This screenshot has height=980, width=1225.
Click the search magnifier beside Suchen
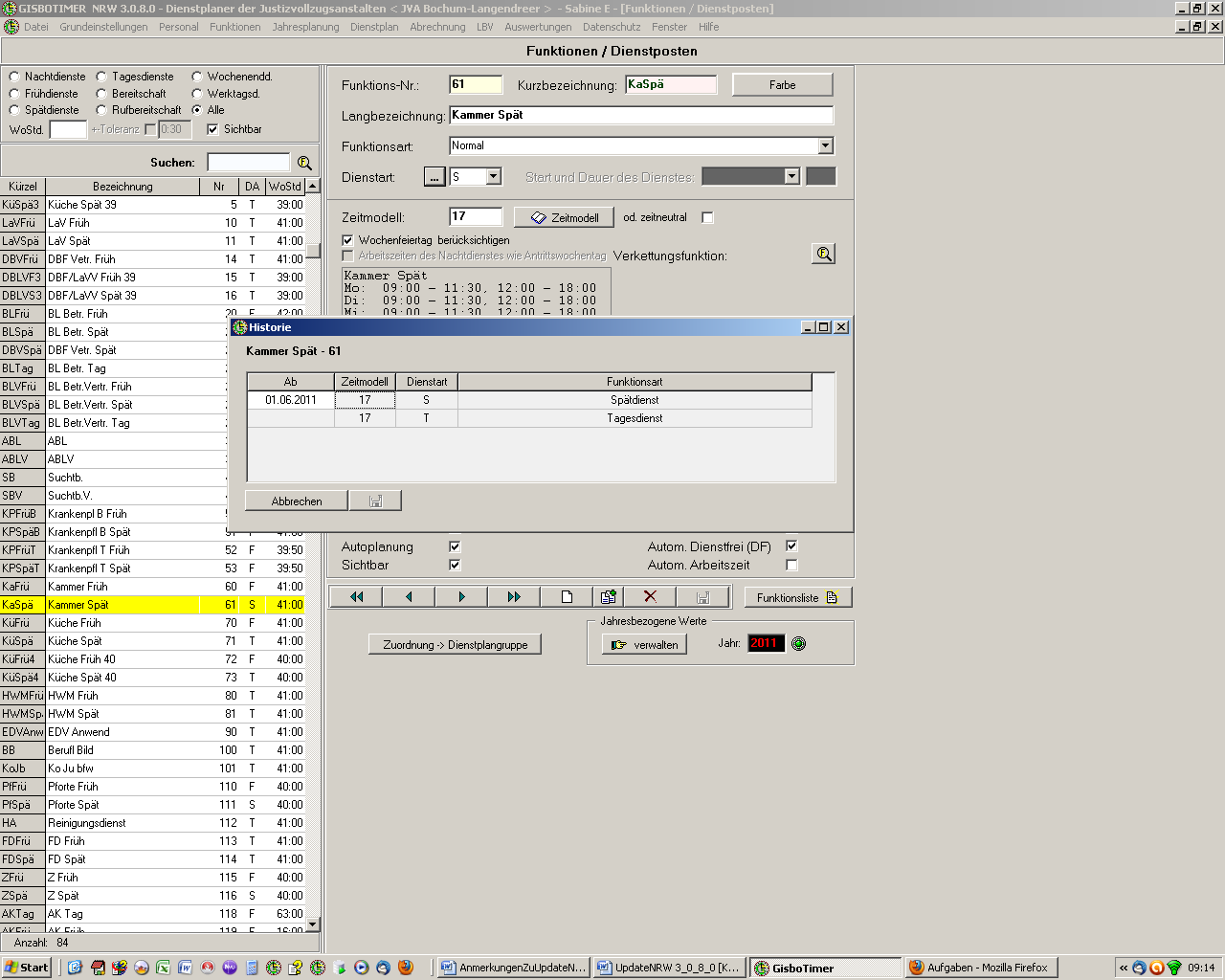pyautogui.click(x=304, y=163)
